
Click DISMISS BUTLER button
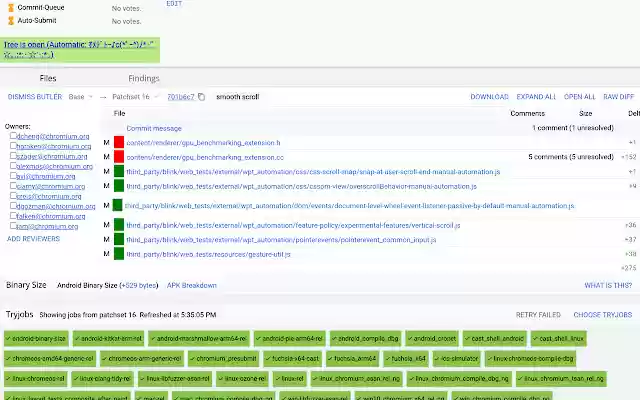tap(35, 97)
